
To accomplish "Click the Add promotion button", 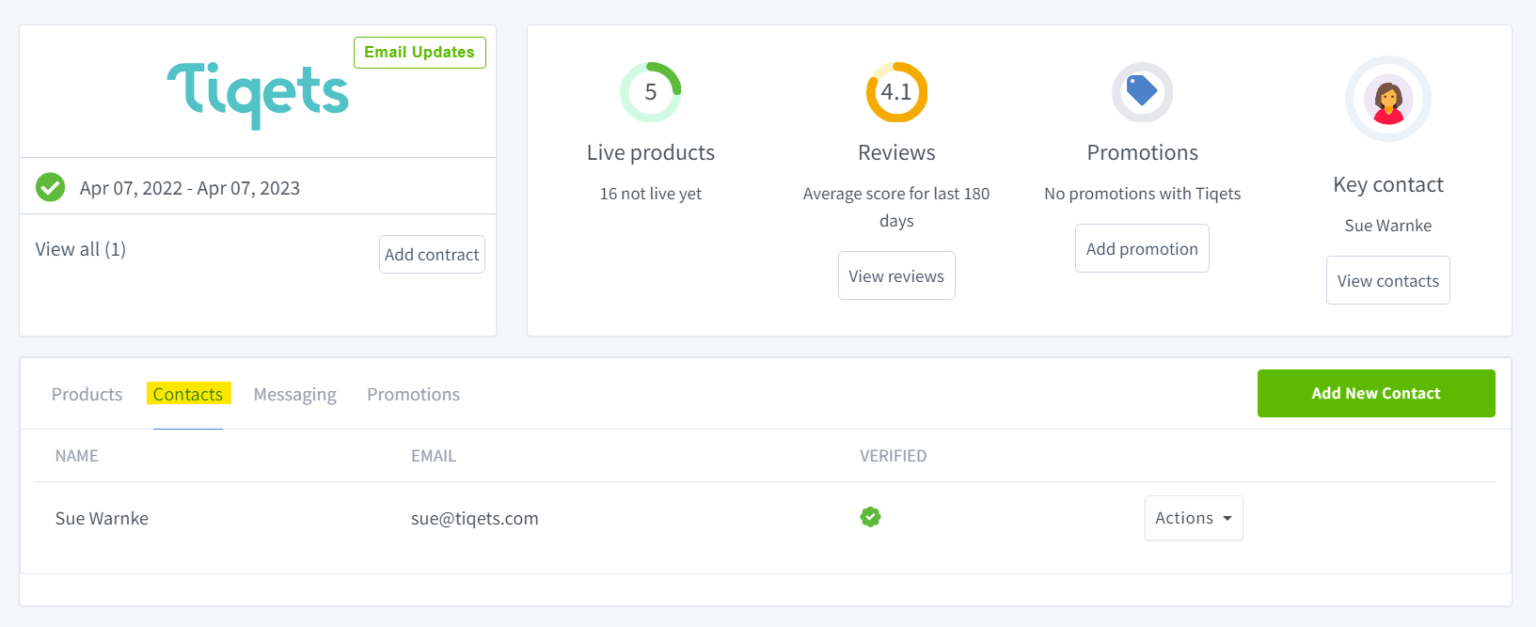I will coord(1142,249).
